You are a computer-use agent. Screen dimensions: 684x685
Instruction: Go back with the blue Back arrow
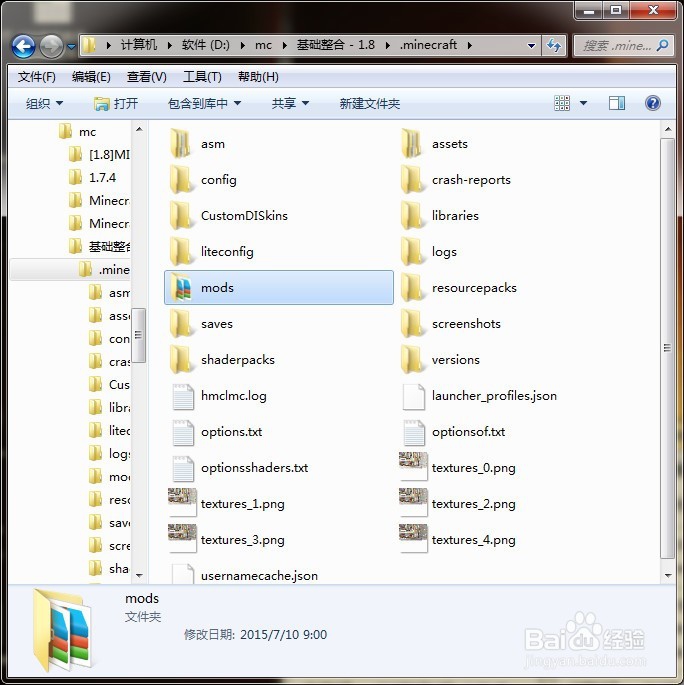[23, 46]
